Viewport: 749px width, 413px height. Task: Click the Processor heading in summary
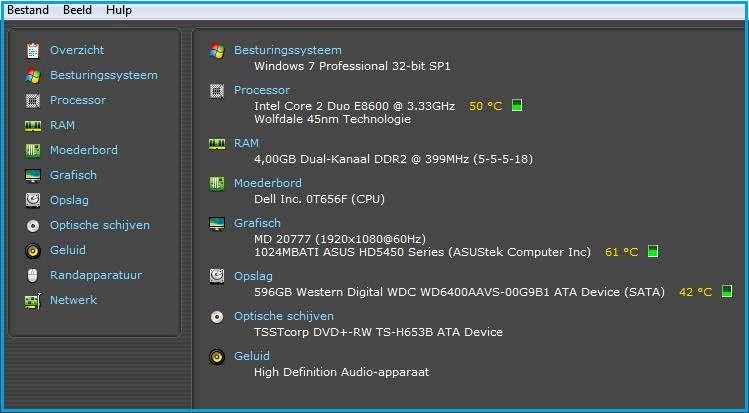tap(261, 90)
